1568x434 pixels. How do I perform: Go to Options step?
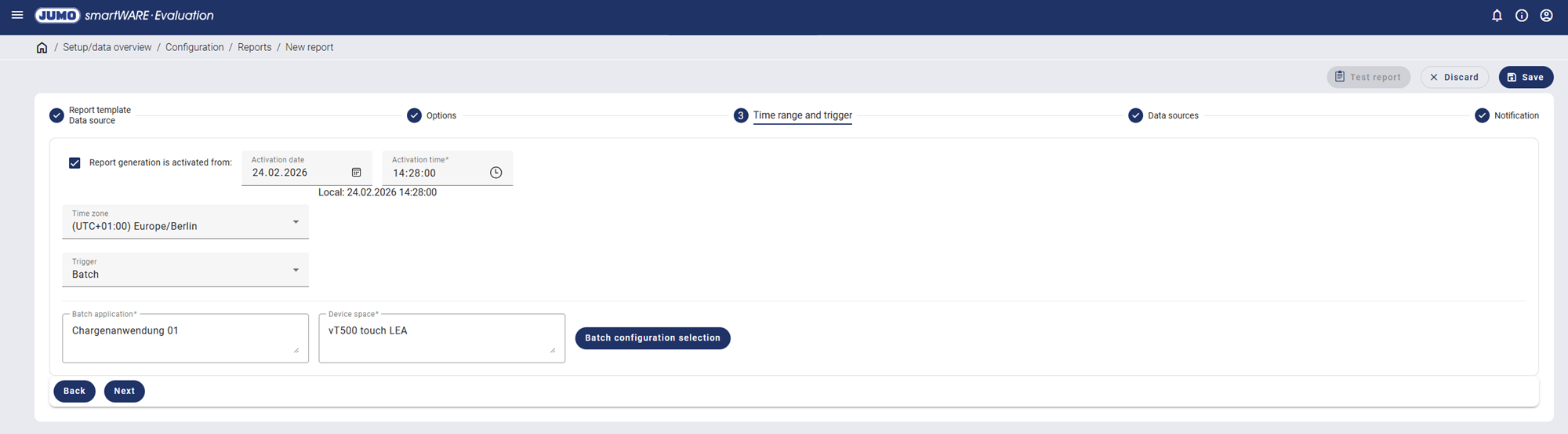click(432, 115)
